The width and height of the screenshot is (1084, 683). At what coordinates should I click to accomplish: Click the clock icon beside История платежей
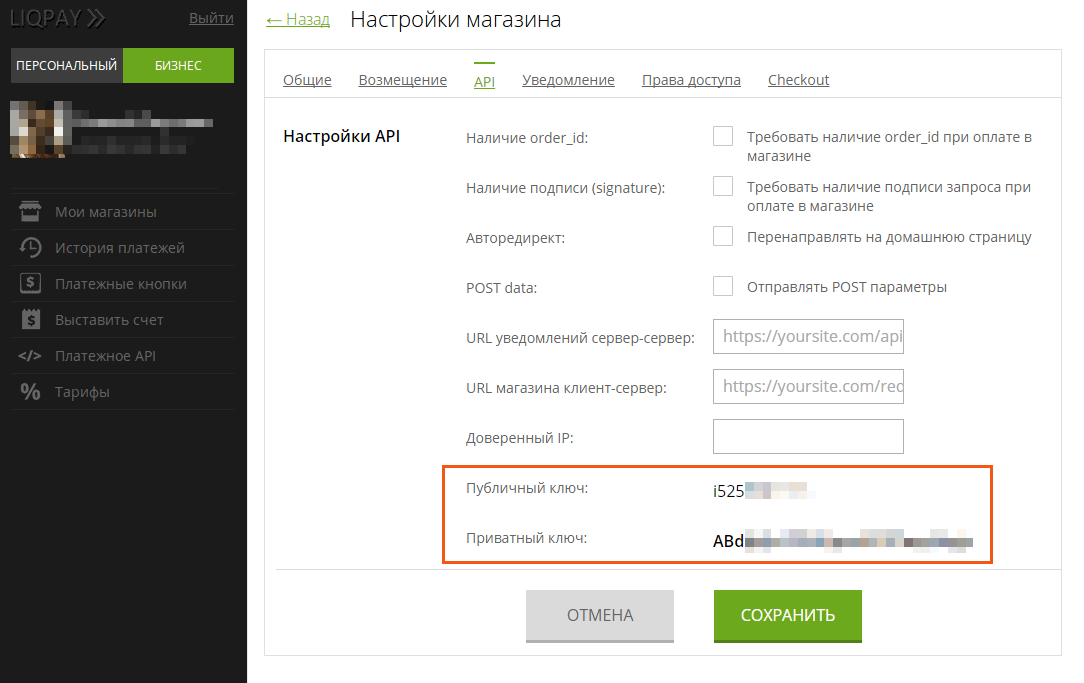(x=30, y=247)
